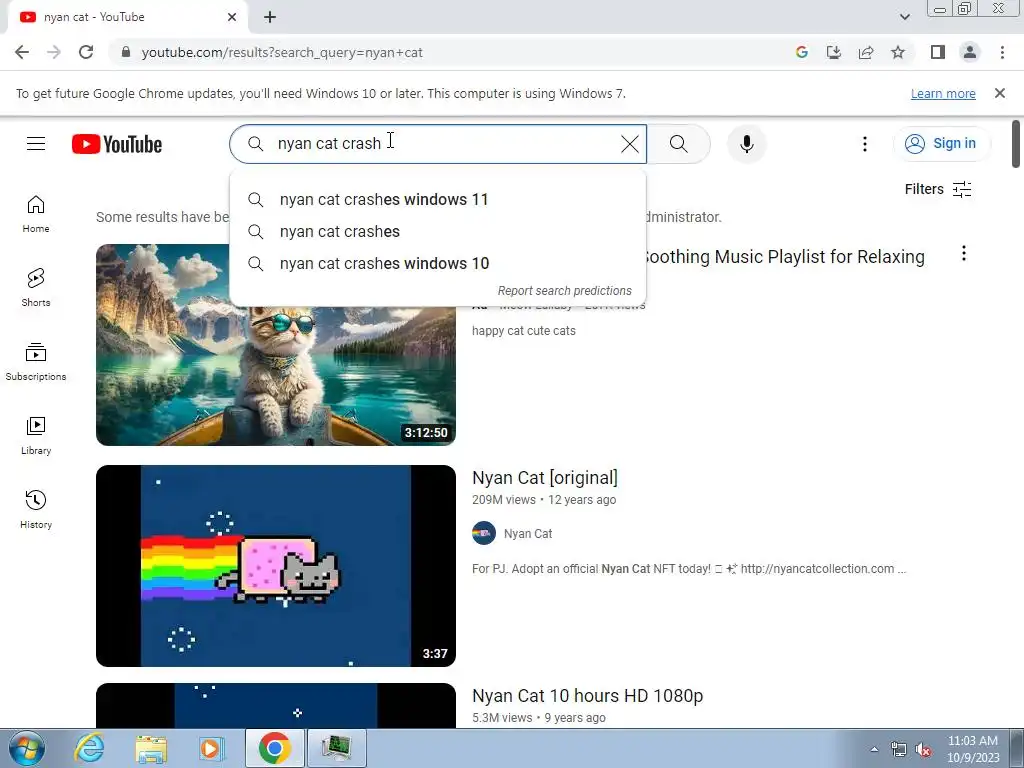The image size is (1024, 768).
Task: Open the Chrome three-dot menu
Action: [1002, 52]
